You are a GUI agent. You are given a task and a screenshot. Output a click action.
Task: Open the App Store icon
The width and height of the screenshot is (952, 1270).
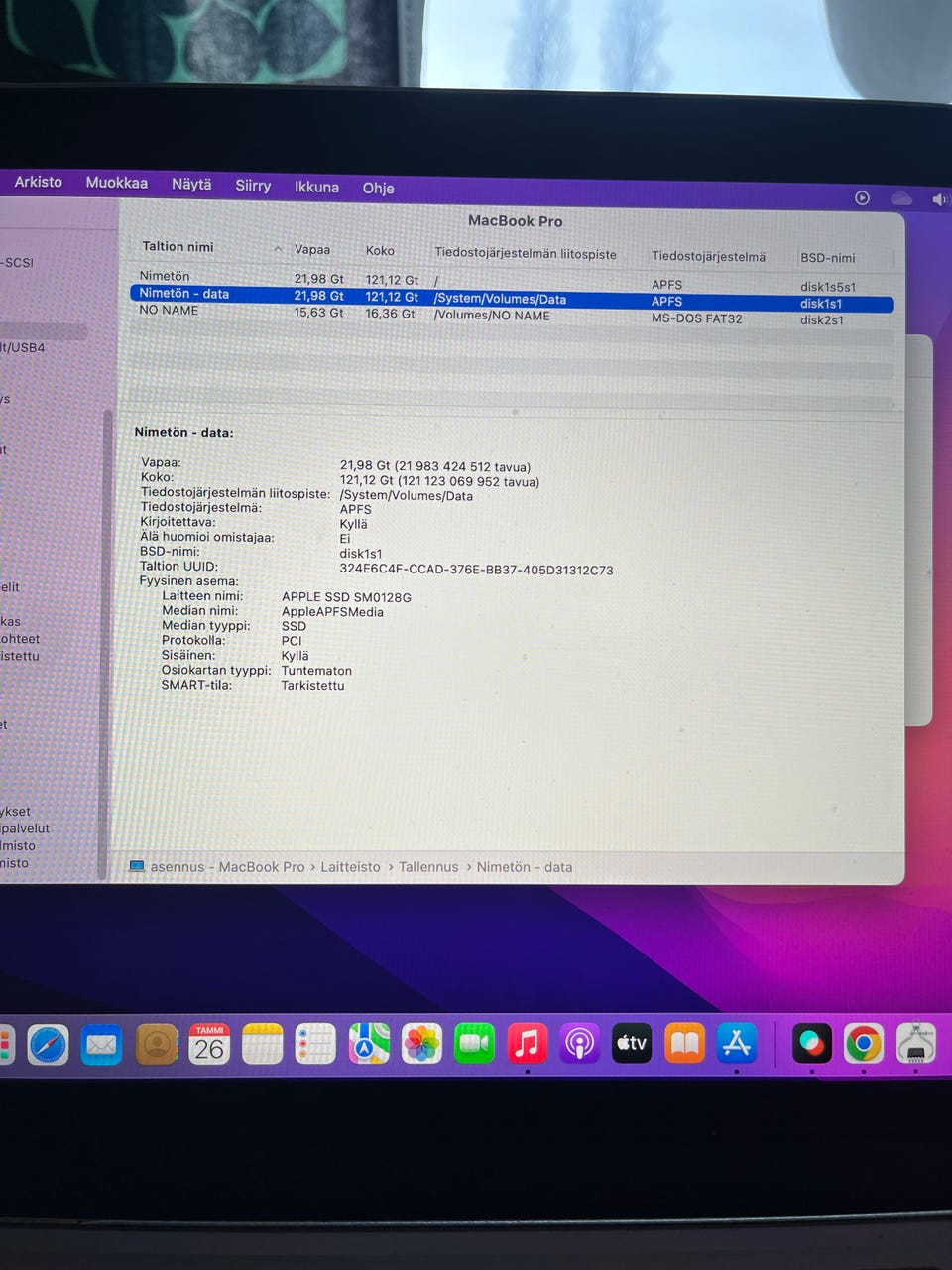[737, 1044]
